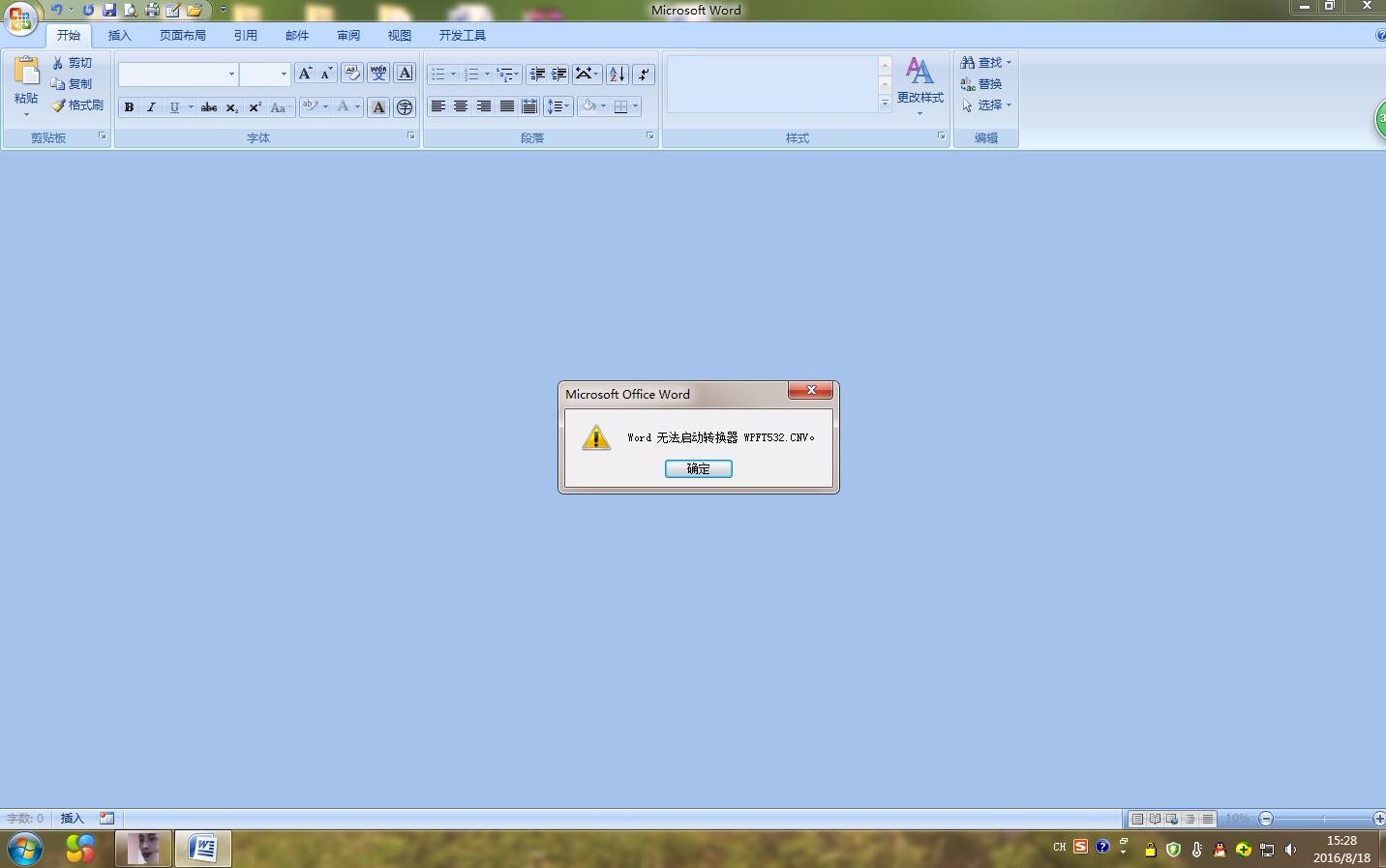This screenshot has height=868, width=1386.
Task: Open the Borders dropdown arrow
Action: click(635, 106)
